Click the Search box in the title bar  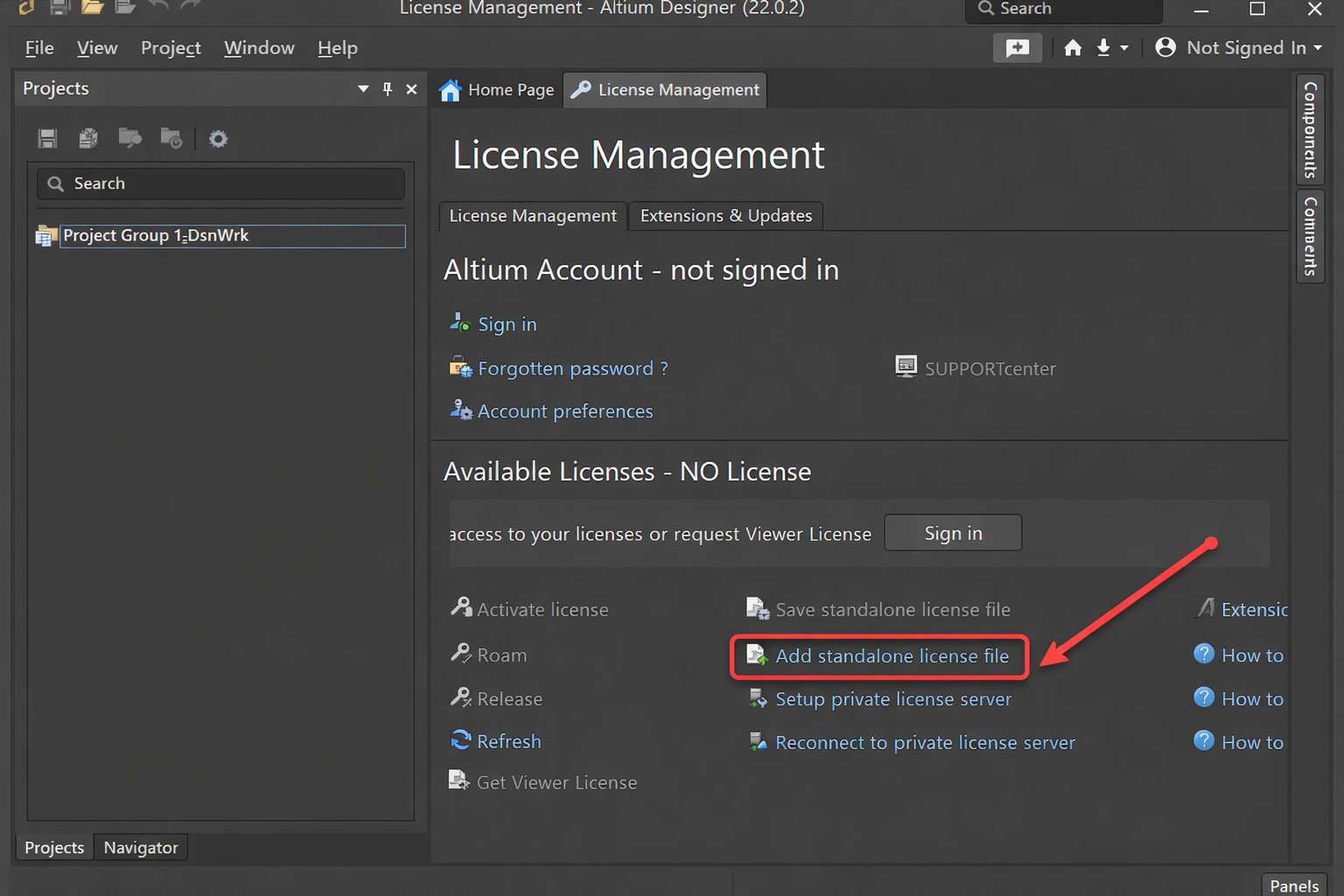[1064, 10]
